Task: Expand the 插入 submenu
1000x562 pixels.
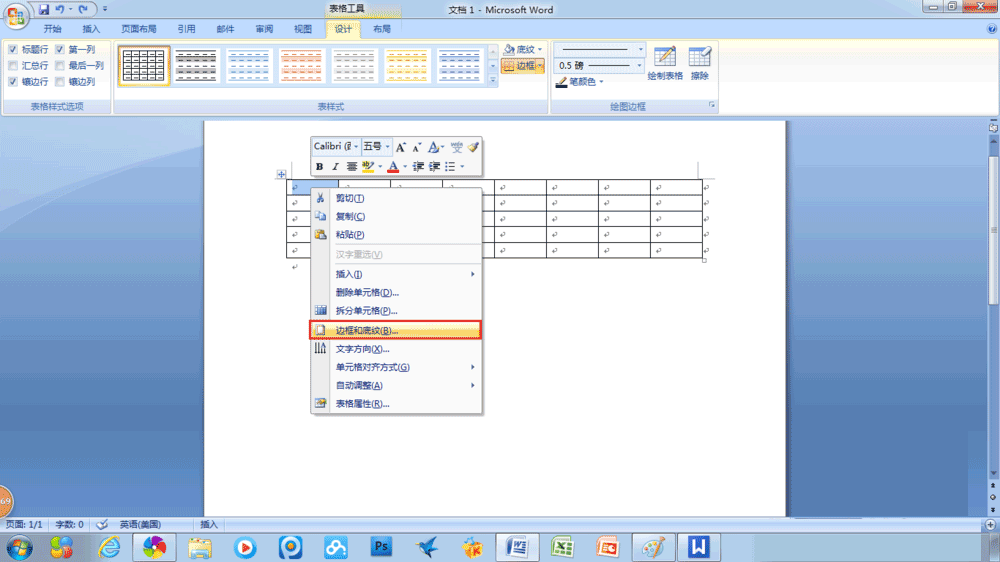Action: click(x=395, y=274)
